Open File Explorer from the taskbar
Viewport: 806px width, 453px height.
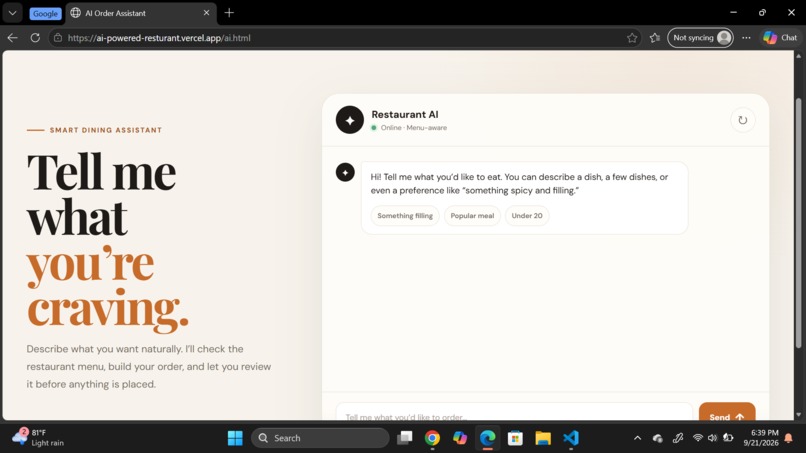(543, 438)
